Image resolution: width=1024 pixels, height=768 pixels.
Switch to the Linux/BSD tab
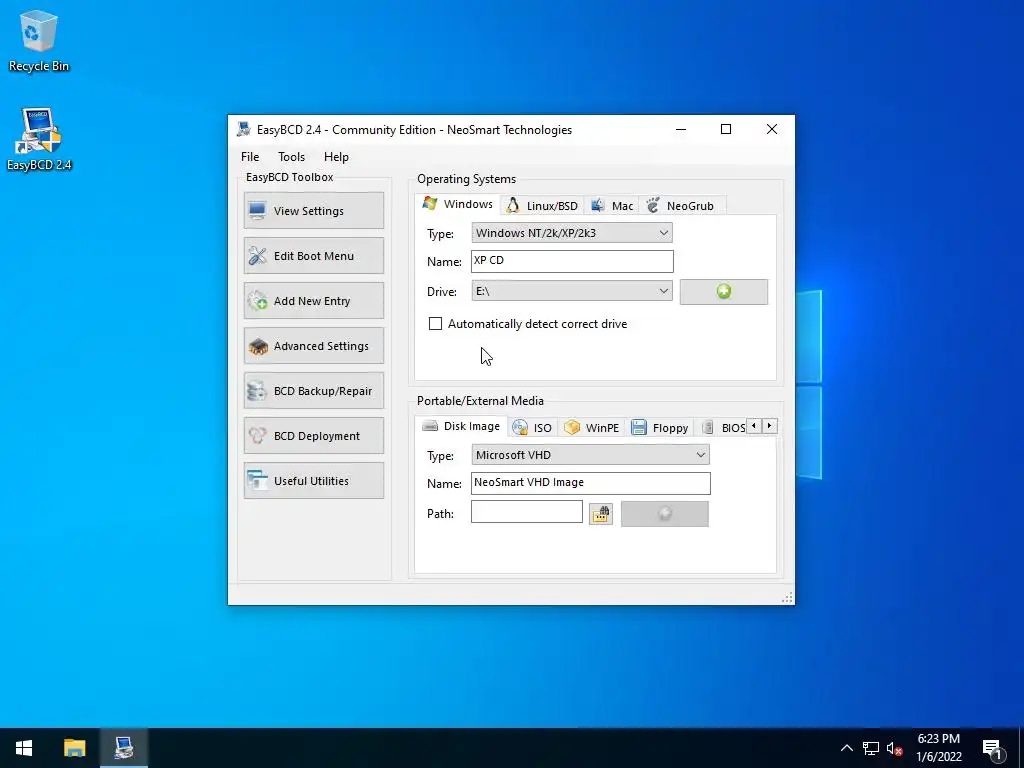[x=542, y=206]
